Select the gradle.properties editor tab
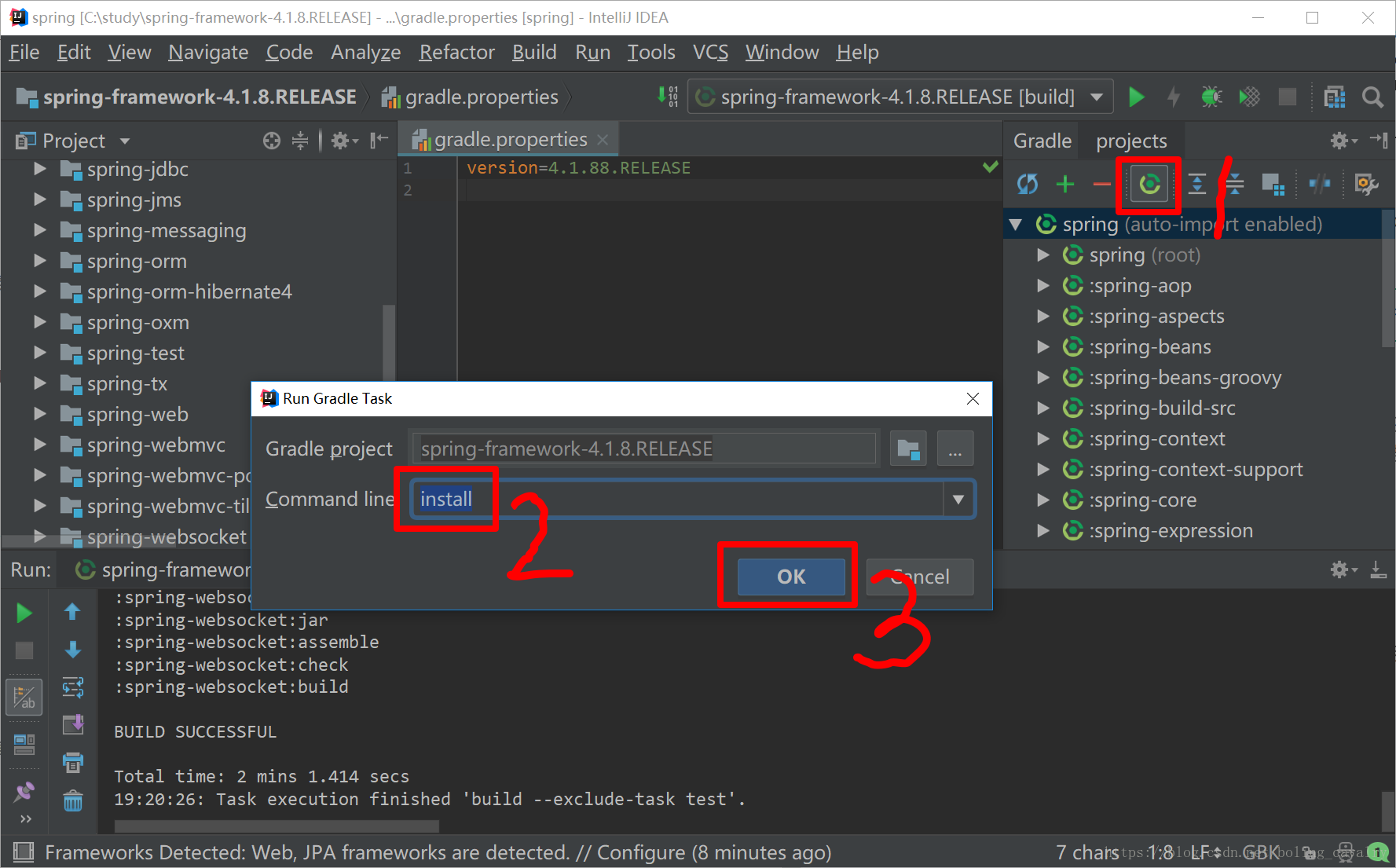The image size is (1396, 868). coord(510,140)
